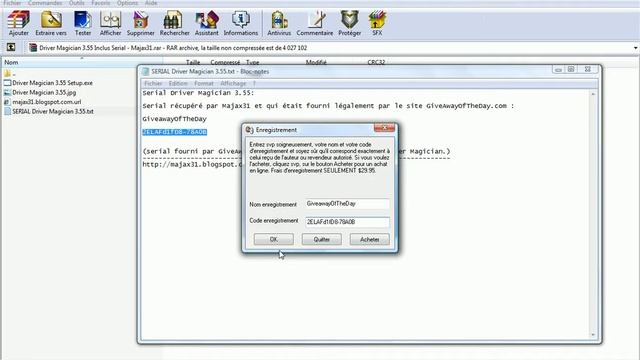Close the Enregistrement dialog
This screenshot has width=640, height=360.
click(384, 128)
